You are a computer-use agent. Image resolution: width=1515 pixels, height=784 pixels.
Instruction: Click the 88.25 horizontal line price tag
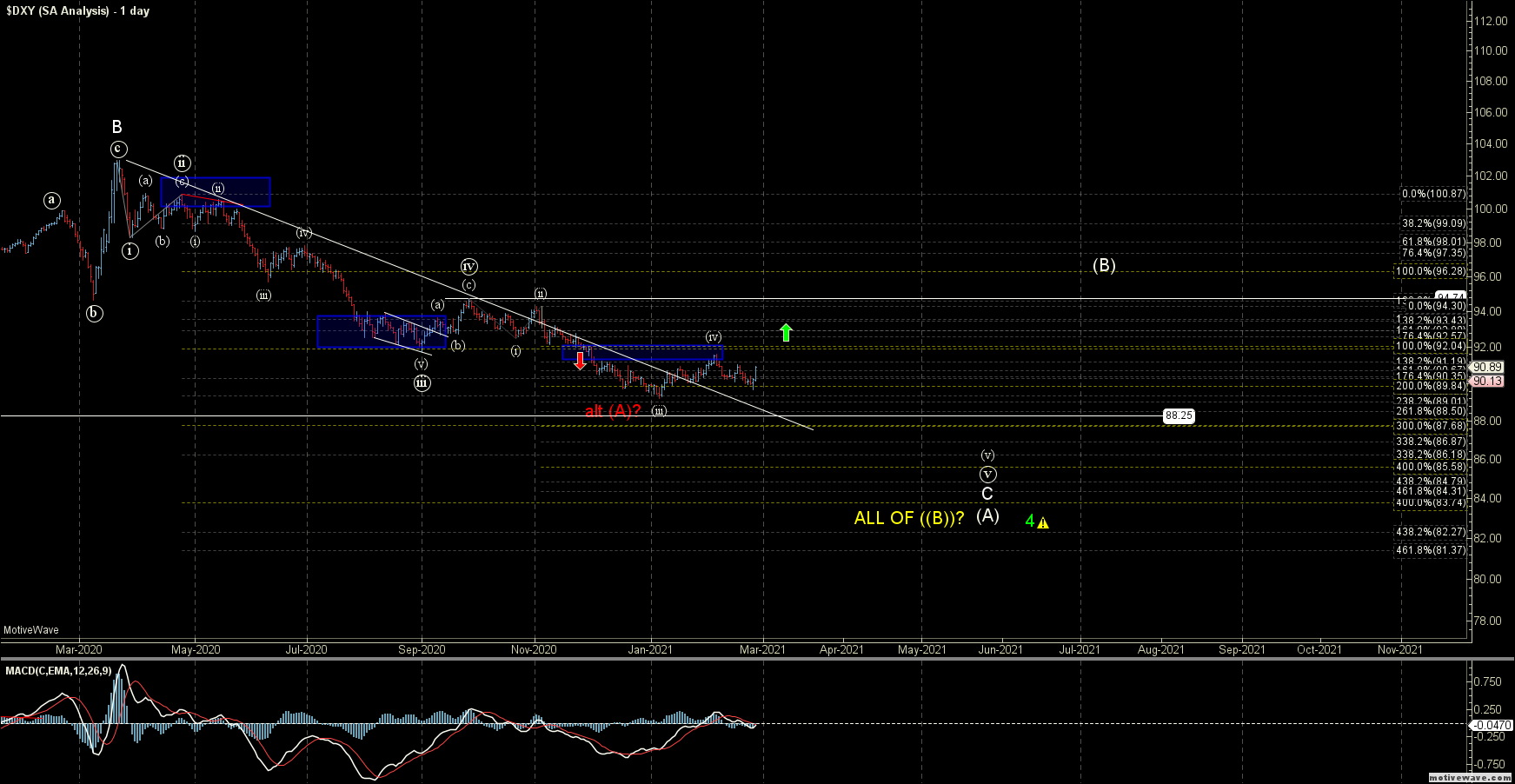pyautogui.click(x=1179, y=416)
